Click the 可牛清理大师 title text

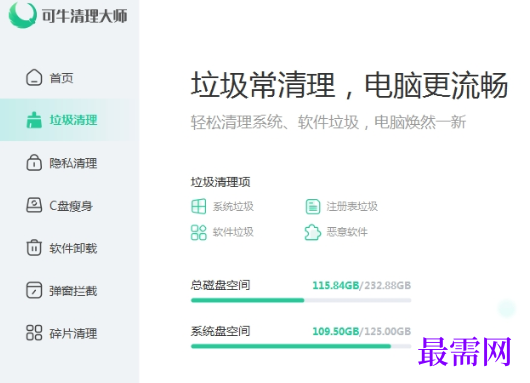tap(85, 16)
